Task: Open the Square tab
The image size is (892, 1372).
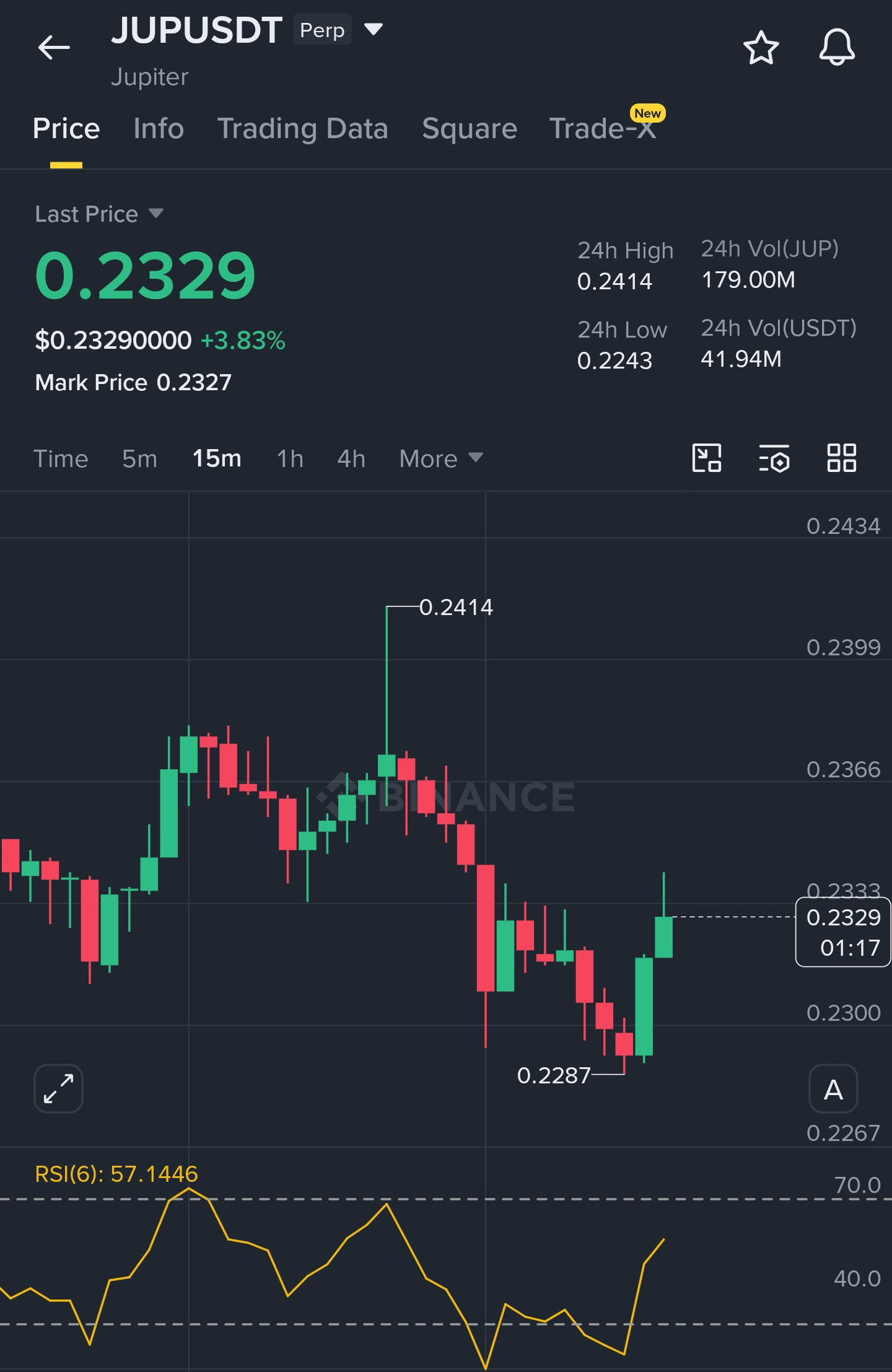Action: pos(470,129)
